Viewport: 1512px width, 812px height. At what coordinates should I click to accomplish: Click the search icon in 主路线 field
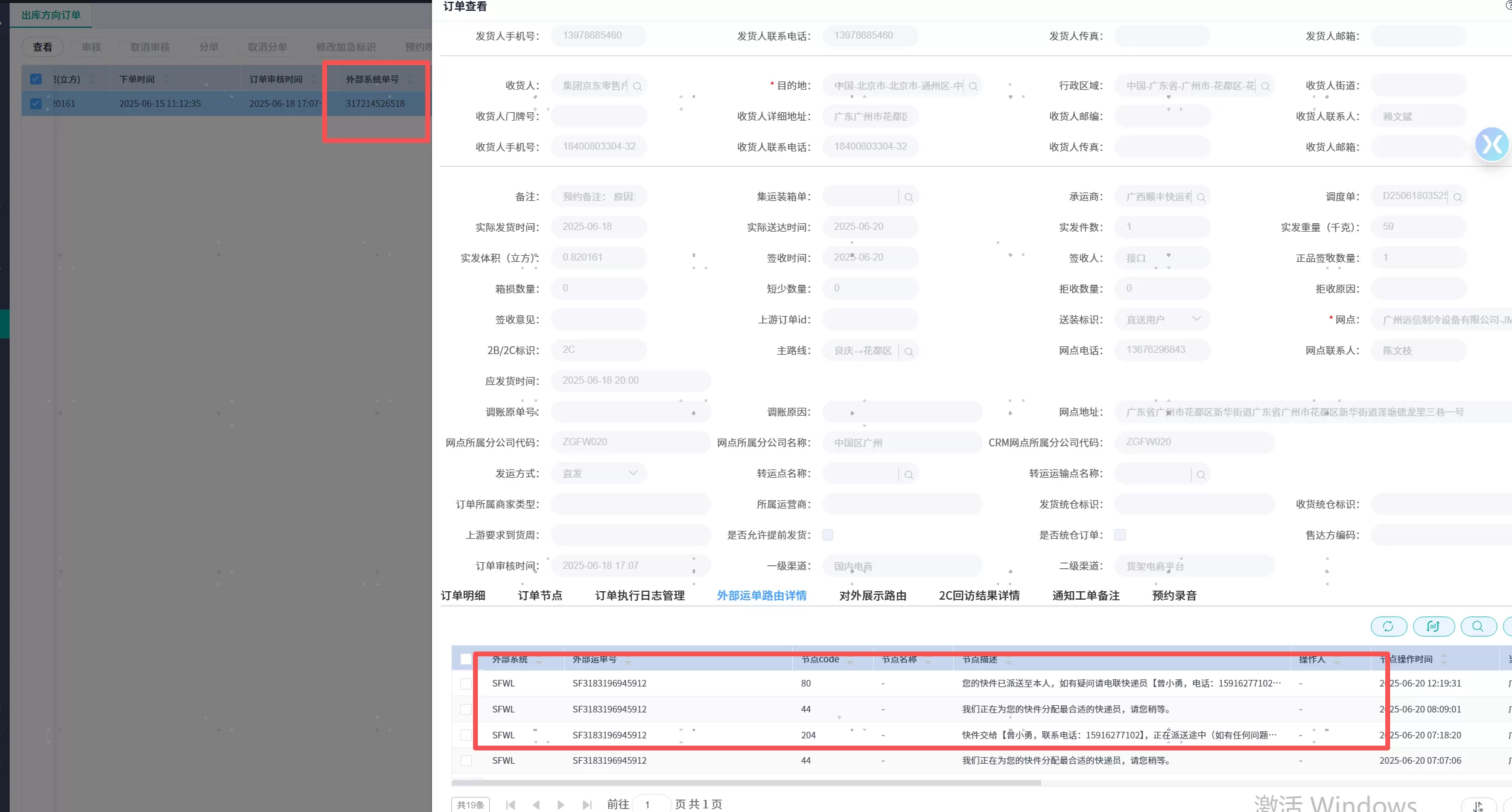(909, 351)
